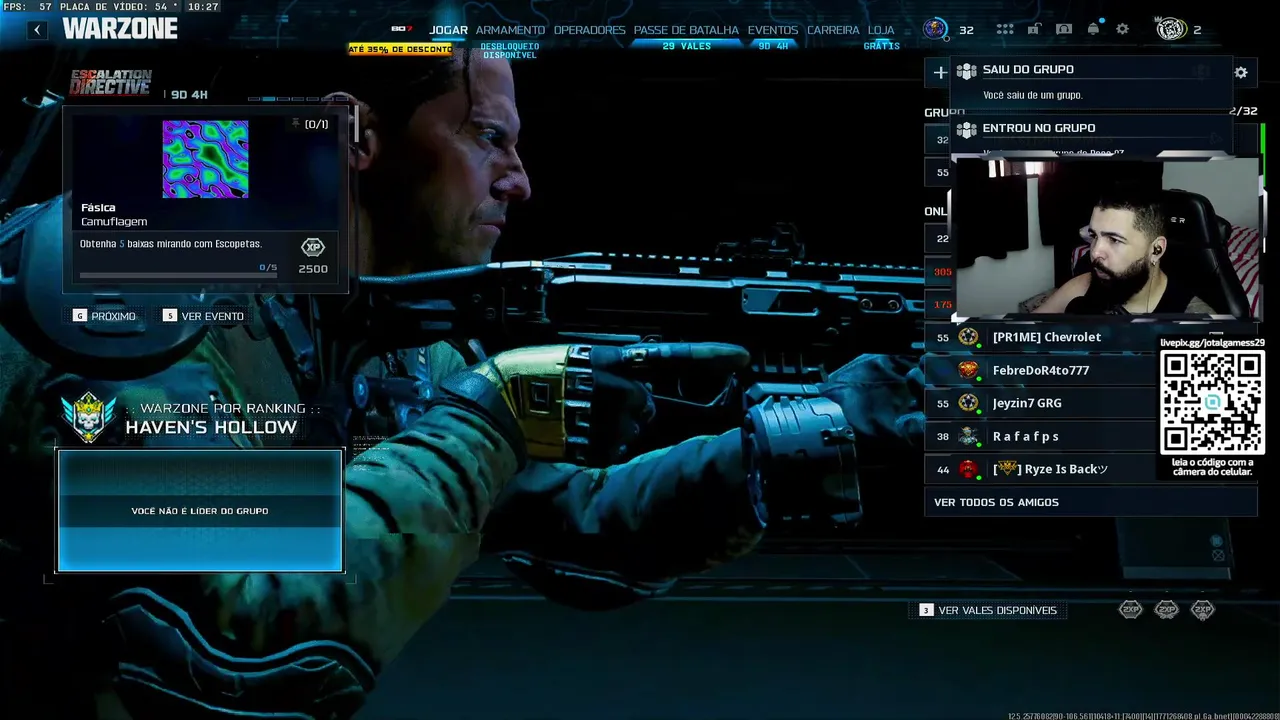Go back with the top-left arrow
1280x720 pixels.
pos(37,30)
